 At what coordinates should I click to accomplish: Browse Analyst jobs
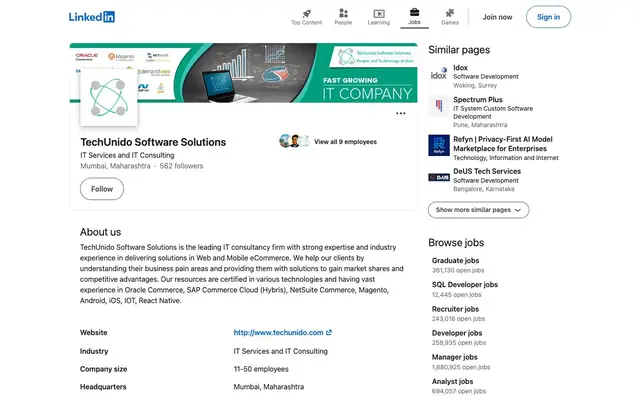pyautogui.click(x=453, y=382)
